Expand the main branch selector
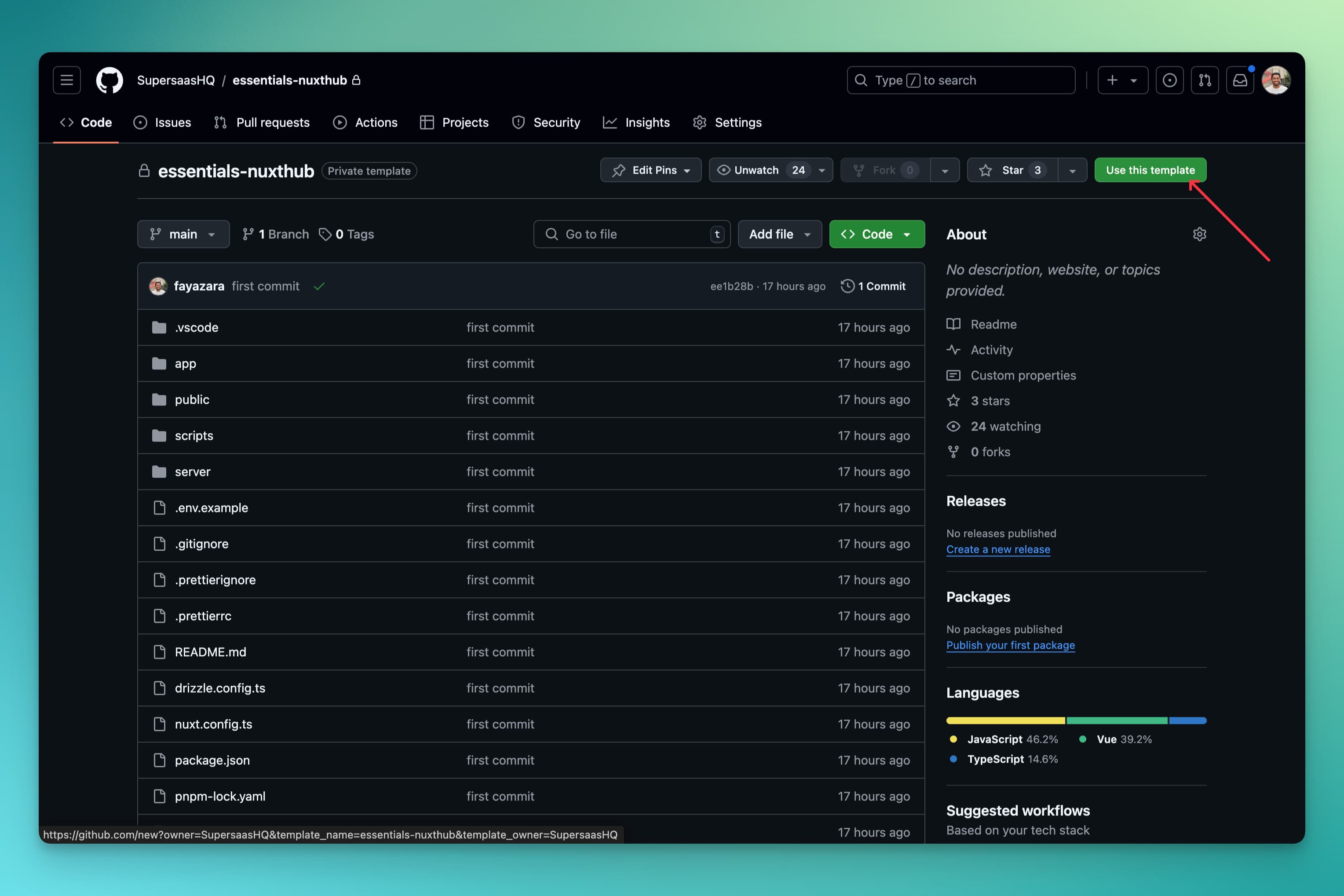The width and height of the screenshot is (1344, 896). 183,234
